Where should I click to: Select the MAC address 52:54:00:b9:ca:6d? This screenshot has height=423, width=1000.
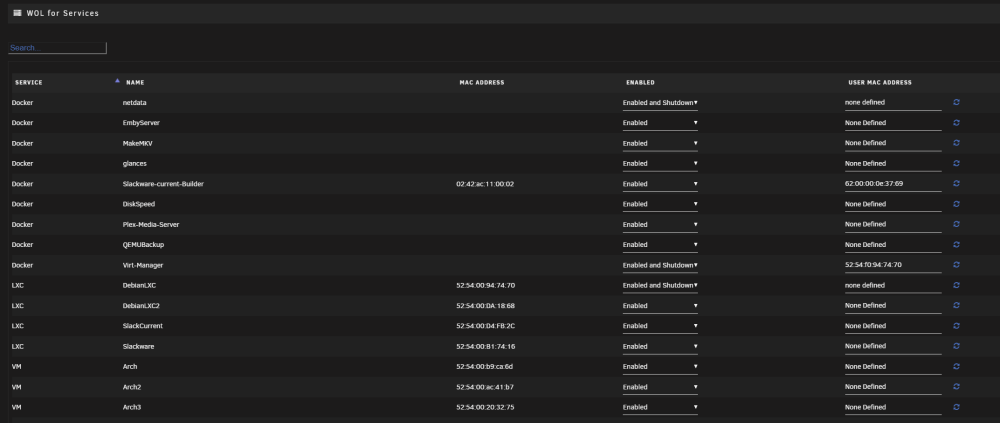[485, 366]
